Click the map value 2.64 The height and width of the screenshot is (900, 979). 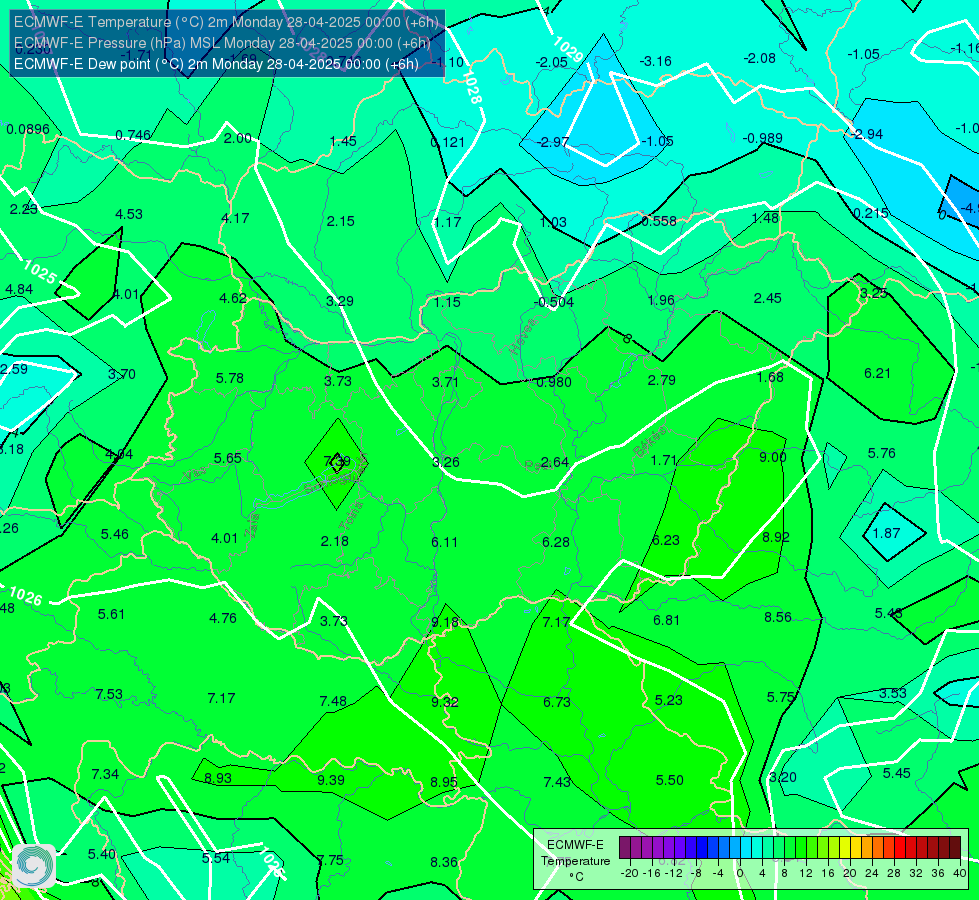[554, 462]
